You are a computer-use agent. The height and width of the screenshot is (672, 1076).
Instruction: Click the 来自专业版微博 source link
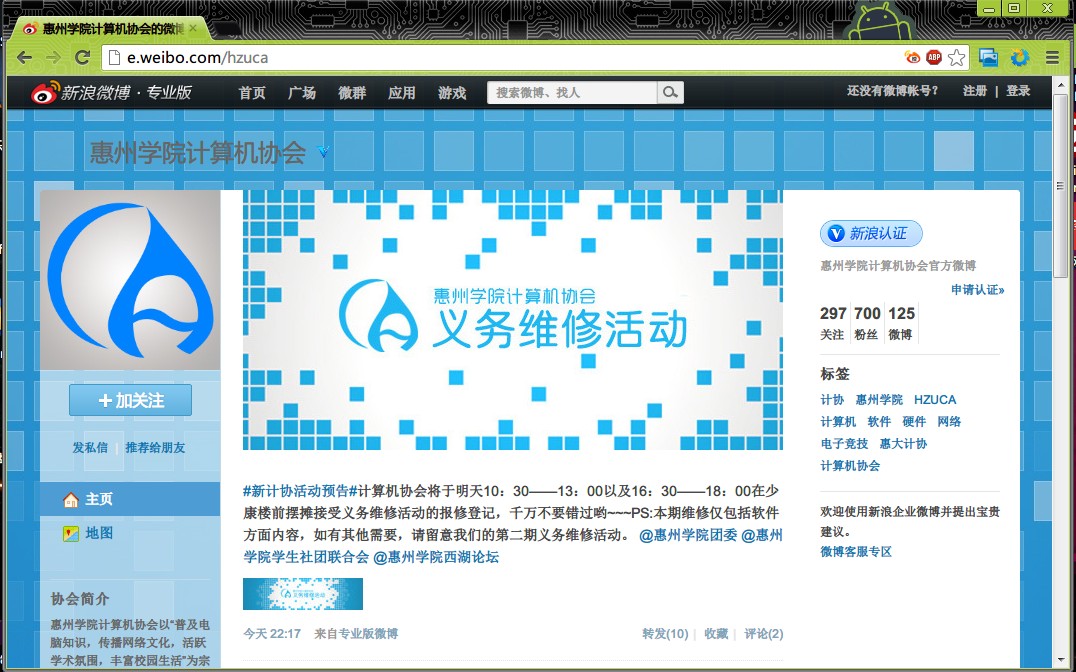pos(356,634)
